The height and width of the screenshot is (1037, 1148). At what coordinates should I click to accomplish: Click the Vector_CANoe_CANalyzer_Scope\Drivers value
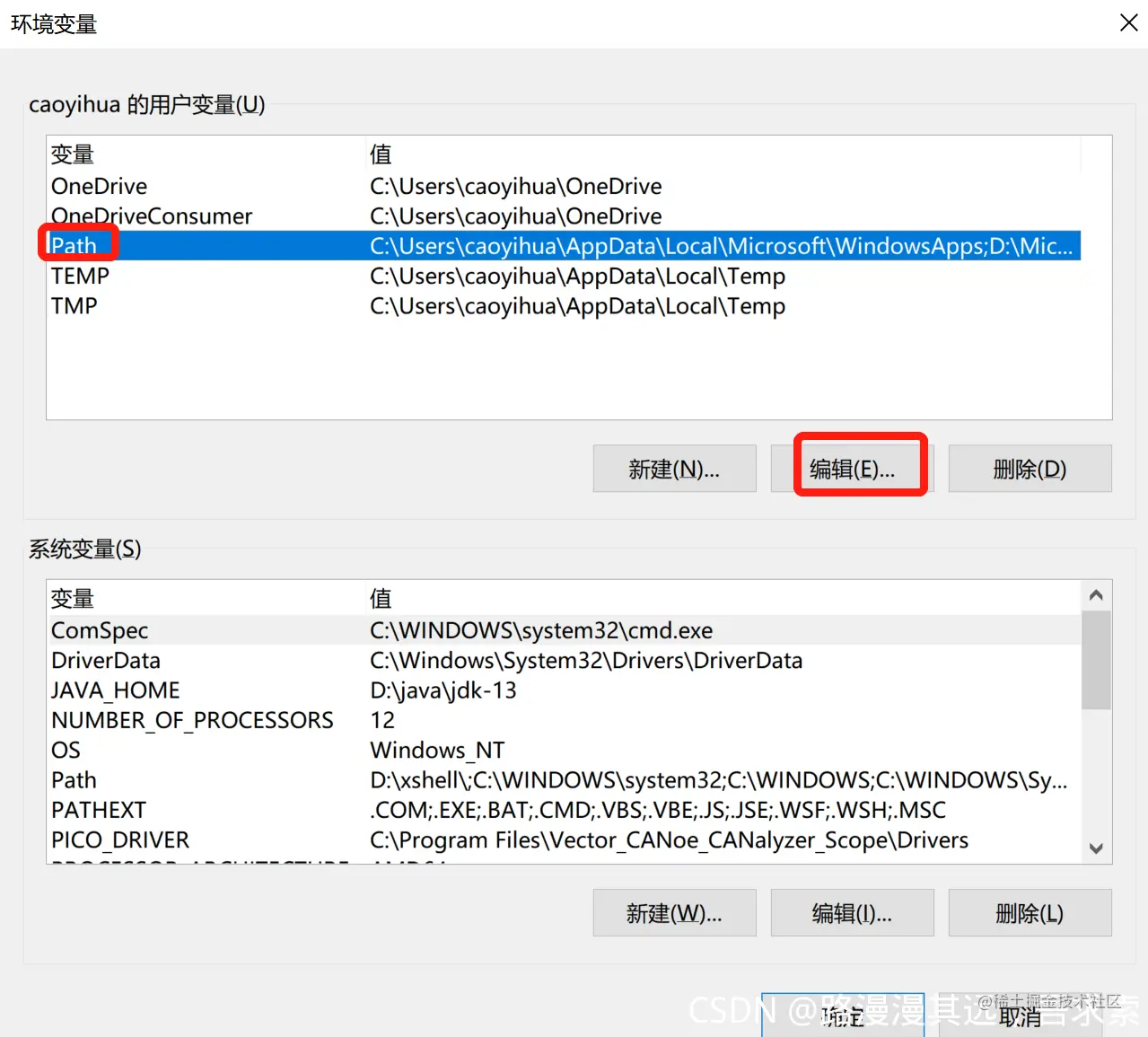tap(670, 840)
